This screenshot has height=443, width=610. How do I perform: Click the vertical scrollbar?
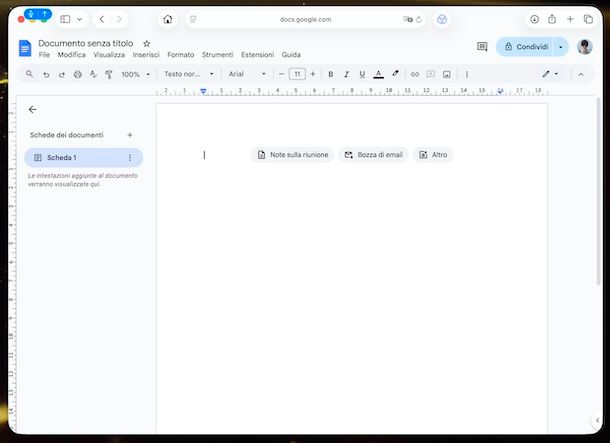coord(598,191)
